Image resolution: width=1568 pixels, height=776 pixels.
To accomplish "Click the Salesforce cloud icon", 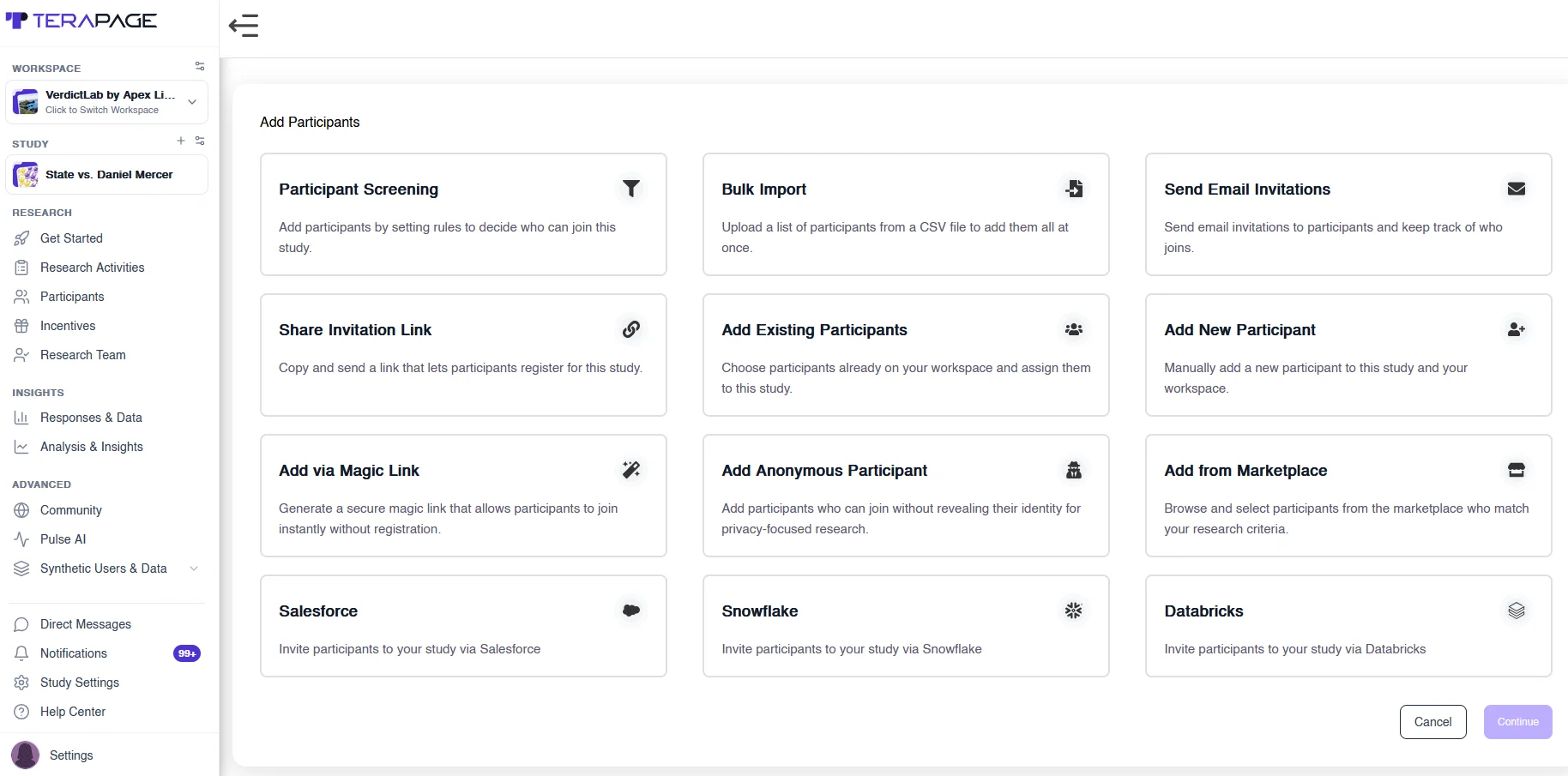I will pyautogui.click(x=631, y=611).
